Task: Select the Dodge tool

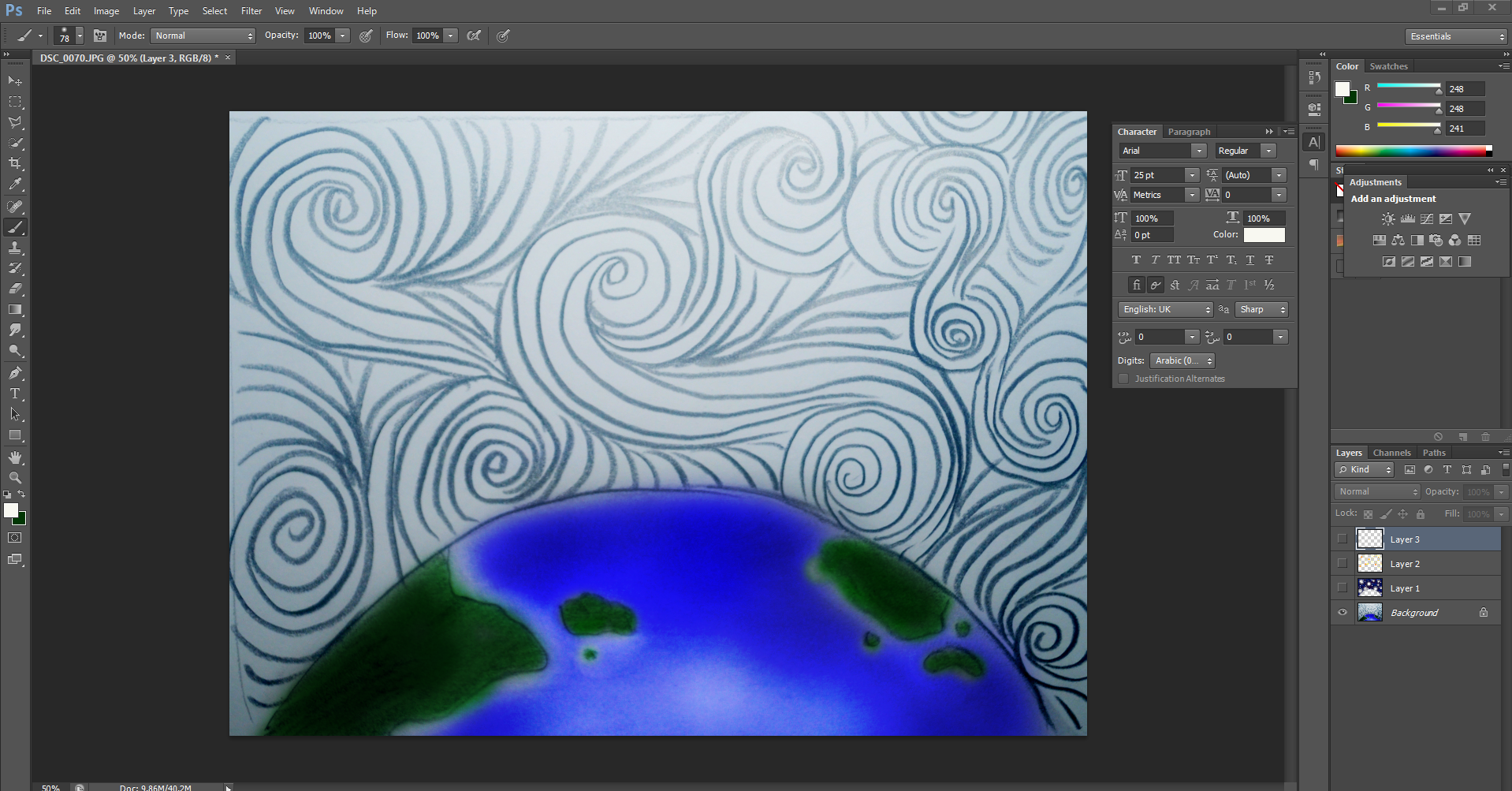Action: pos(15,351)
